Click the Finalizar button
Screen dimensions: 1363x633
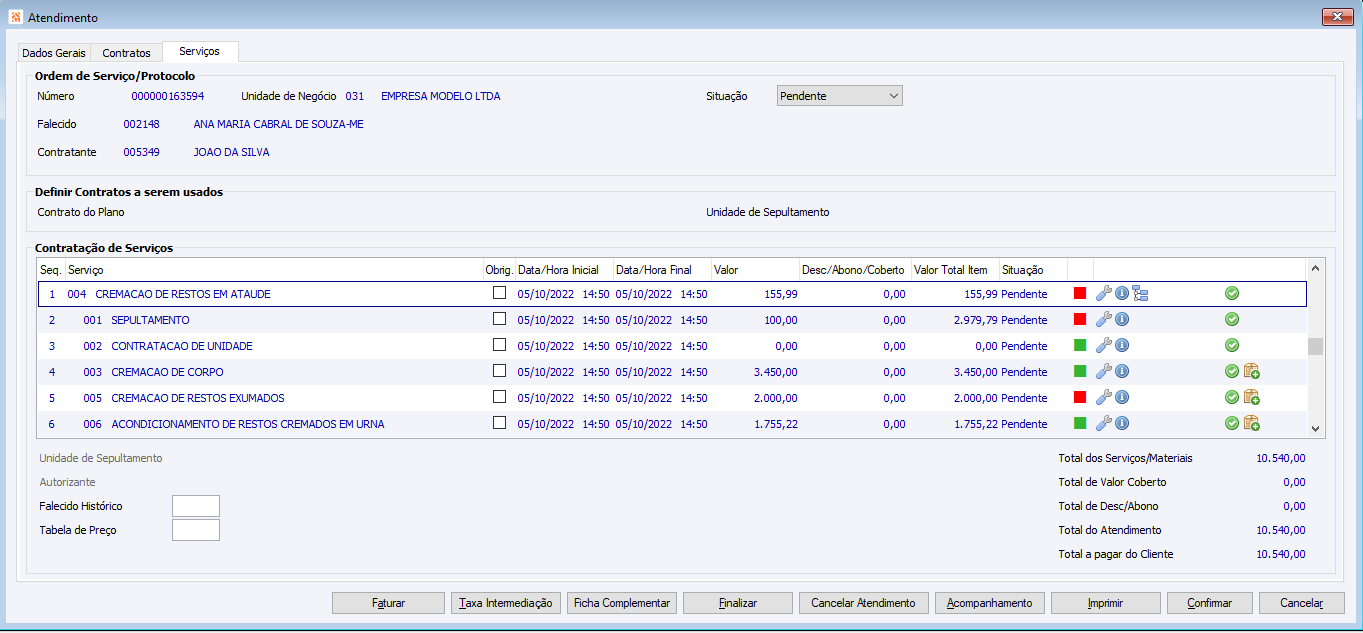(738, 603)
